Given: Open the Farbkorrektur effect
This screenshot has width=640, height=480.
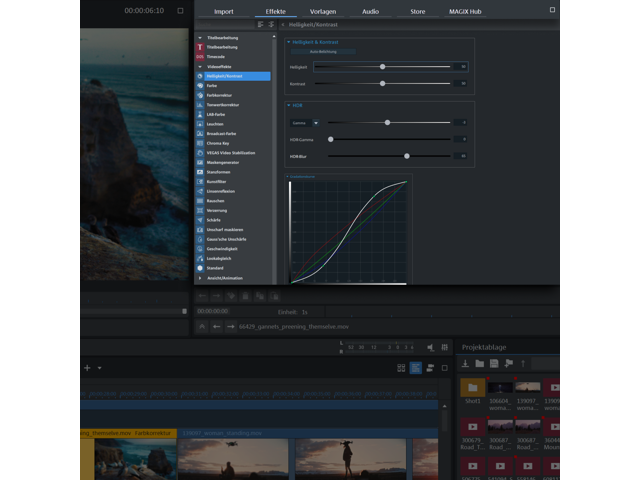Looking at the screenshot, I should coord(220,95).
